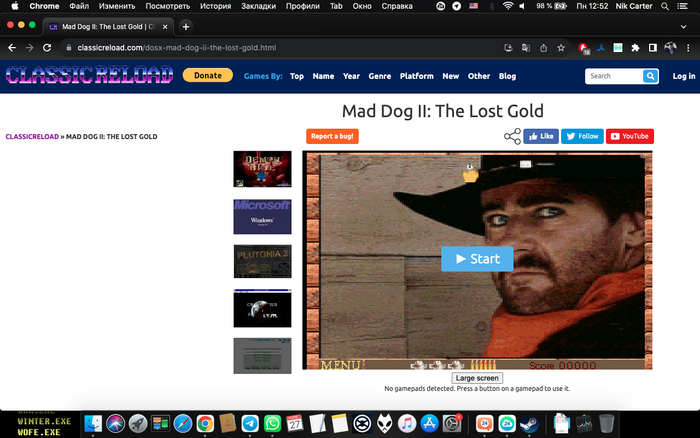
Task: Reload the ClassicReload page
Action: coord(47,48)
